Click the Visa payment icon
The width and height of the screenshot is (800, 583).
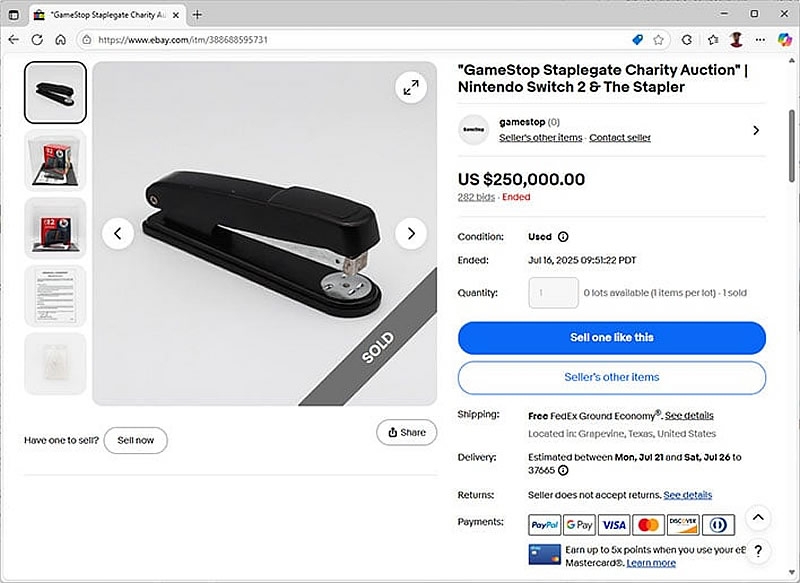pyautogui.click(x=613, y=524)
